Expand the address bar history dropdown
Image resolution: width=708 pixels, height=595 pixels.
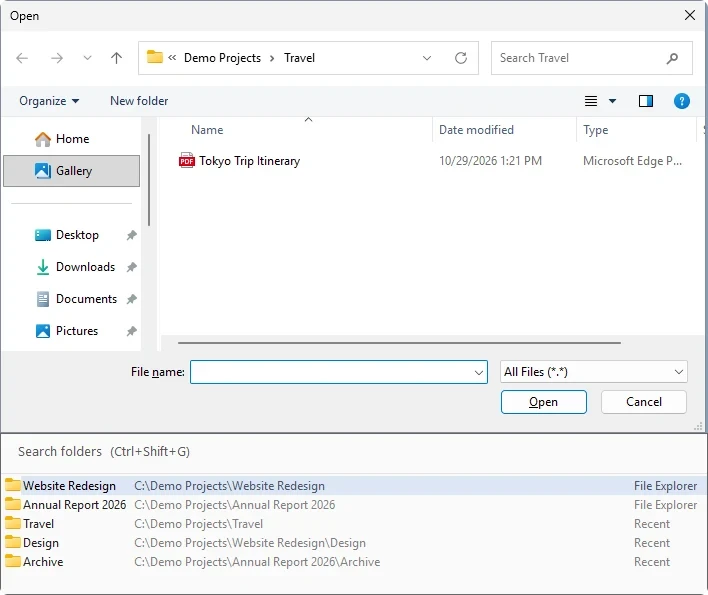(x=427, y=58)
